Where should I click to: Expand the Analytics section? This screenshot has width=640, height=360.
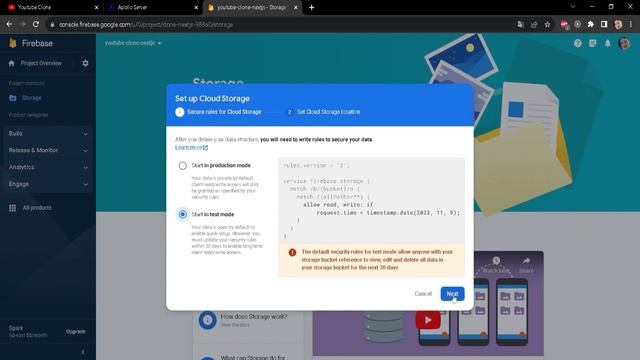pyautogui.click(x=48, y=167)
